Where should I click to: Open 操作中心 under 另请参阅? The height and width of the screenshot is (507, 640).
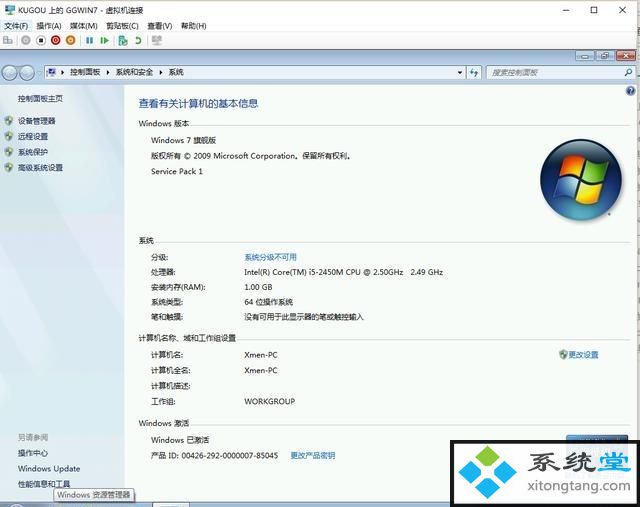tap(33, 453)
